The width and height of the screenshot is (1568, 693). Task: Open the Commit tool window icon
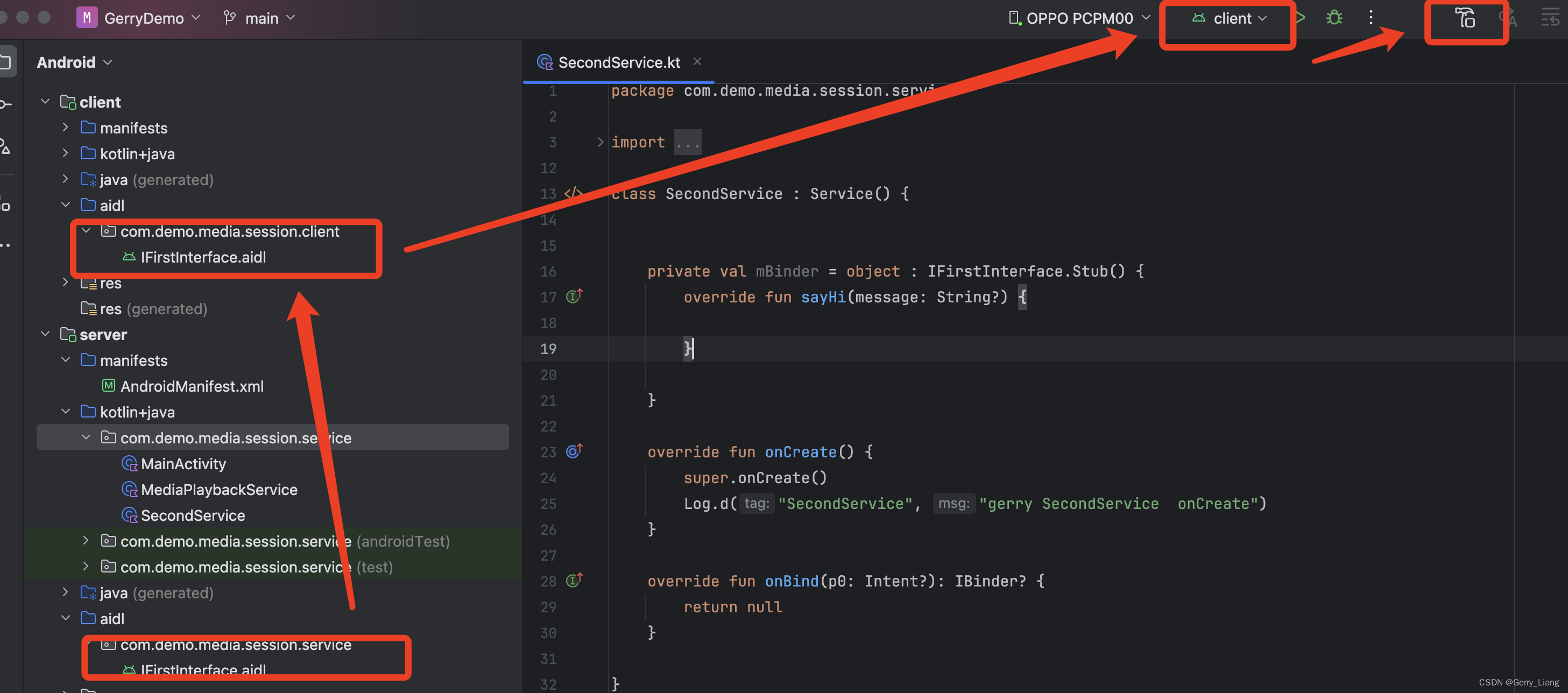click(5, 105)
